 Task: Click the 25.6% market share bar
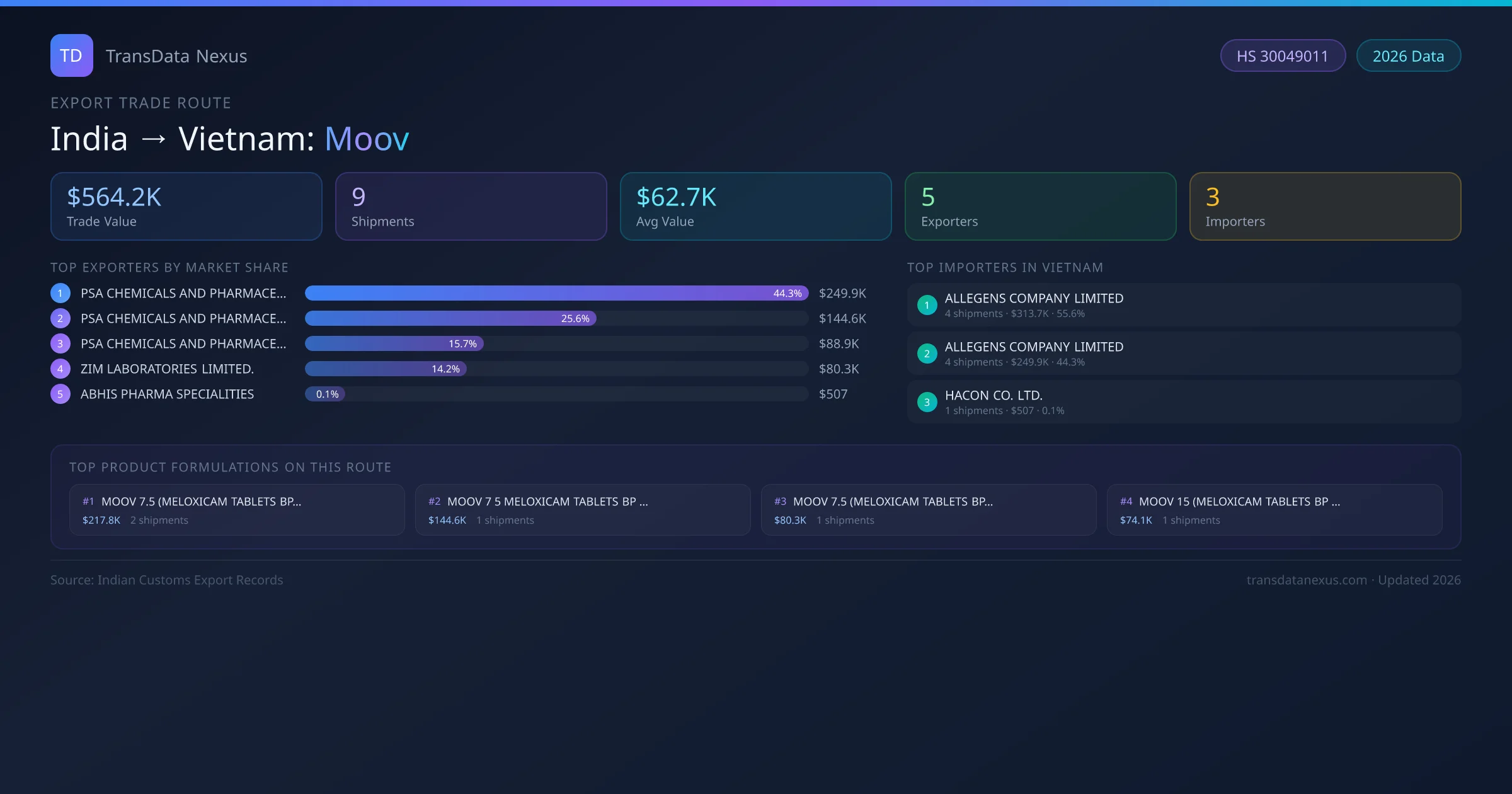pyautogui.click(x=450, y=318)
